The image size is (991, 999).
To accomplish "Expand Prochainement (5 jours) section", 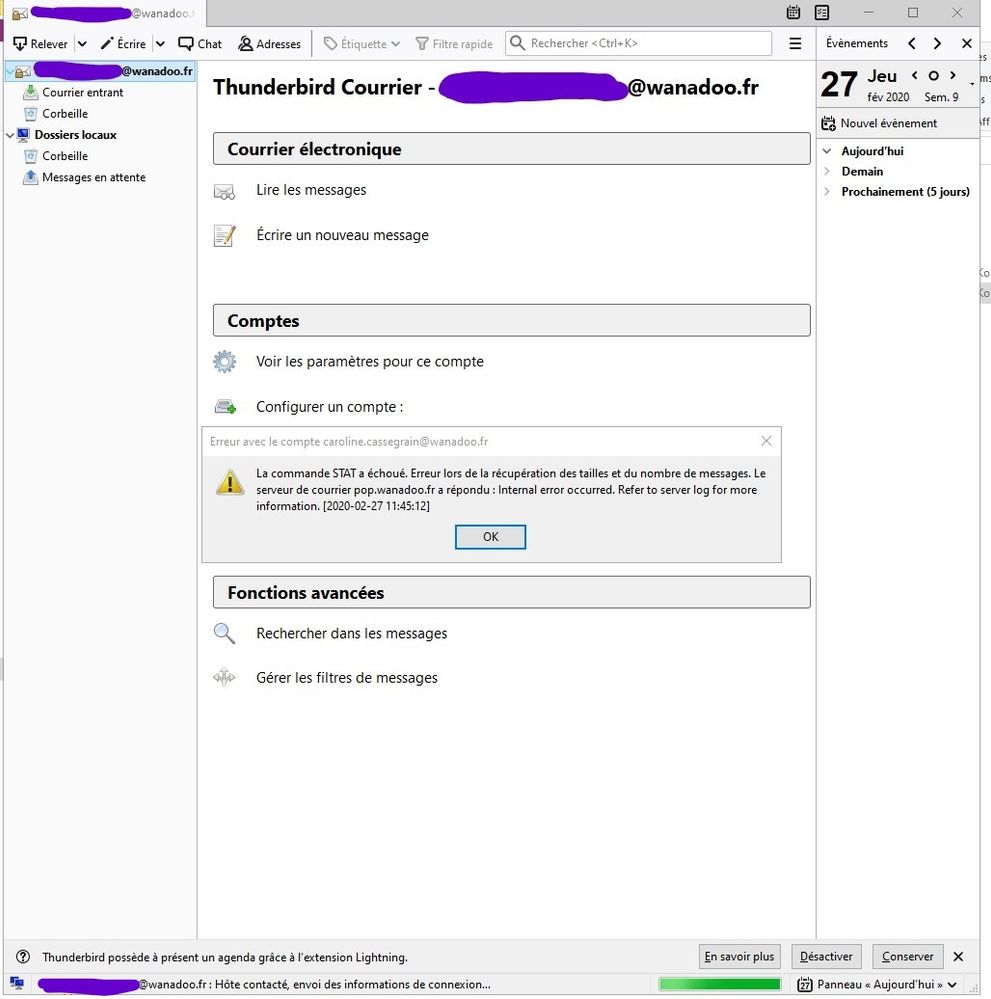I will coord(827,192).
